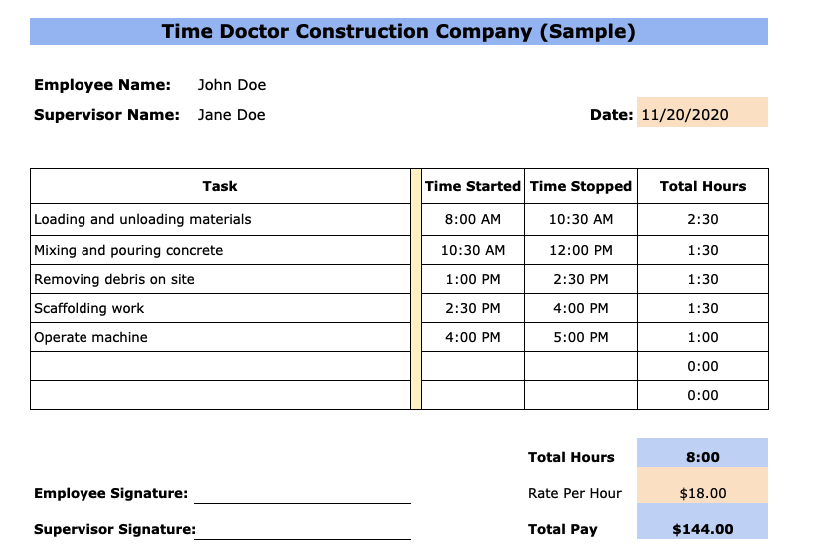Select the Loading and unloading materials cell
Screen dimensions: 814x553
click(142, 219)
